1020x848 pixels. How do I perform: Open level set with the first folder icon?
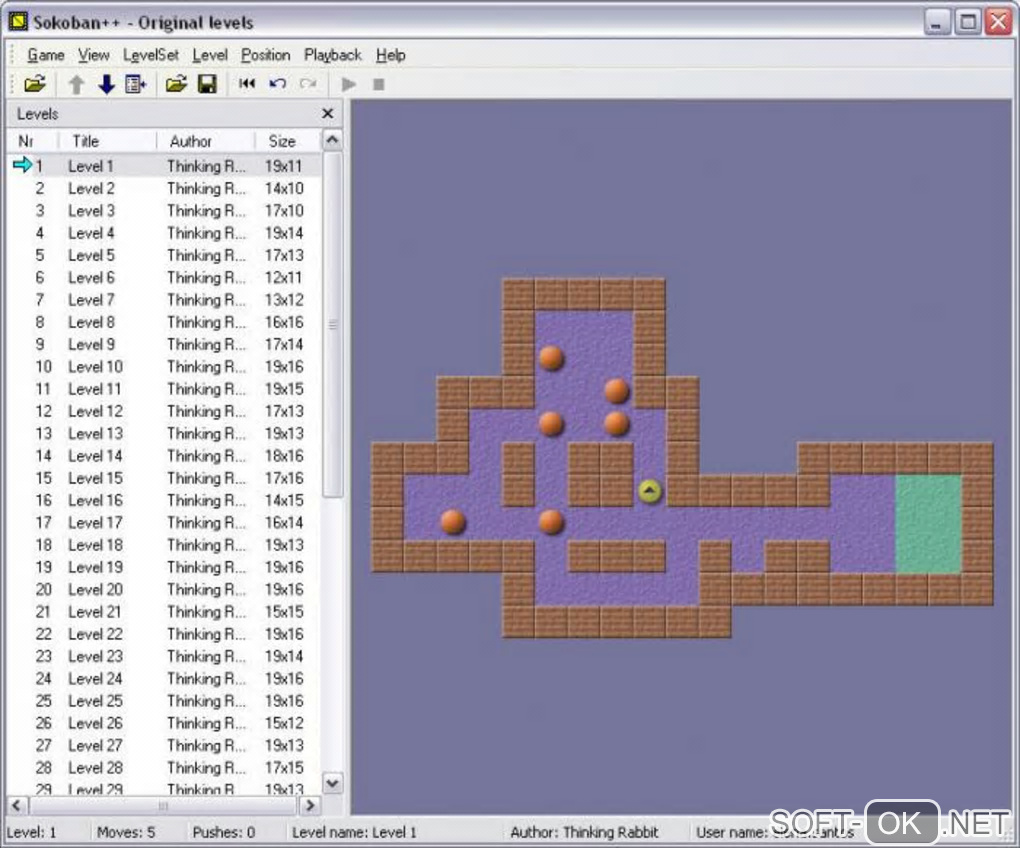35,84
